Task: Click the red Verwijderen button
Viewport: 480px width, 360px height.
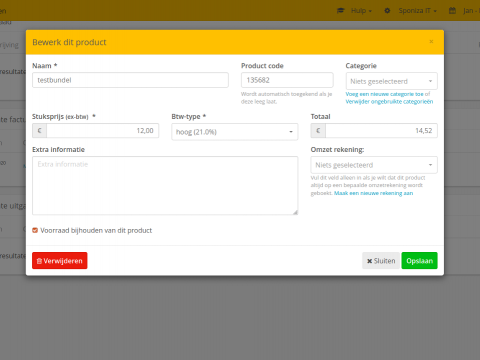Action: (x=60, y=260)
